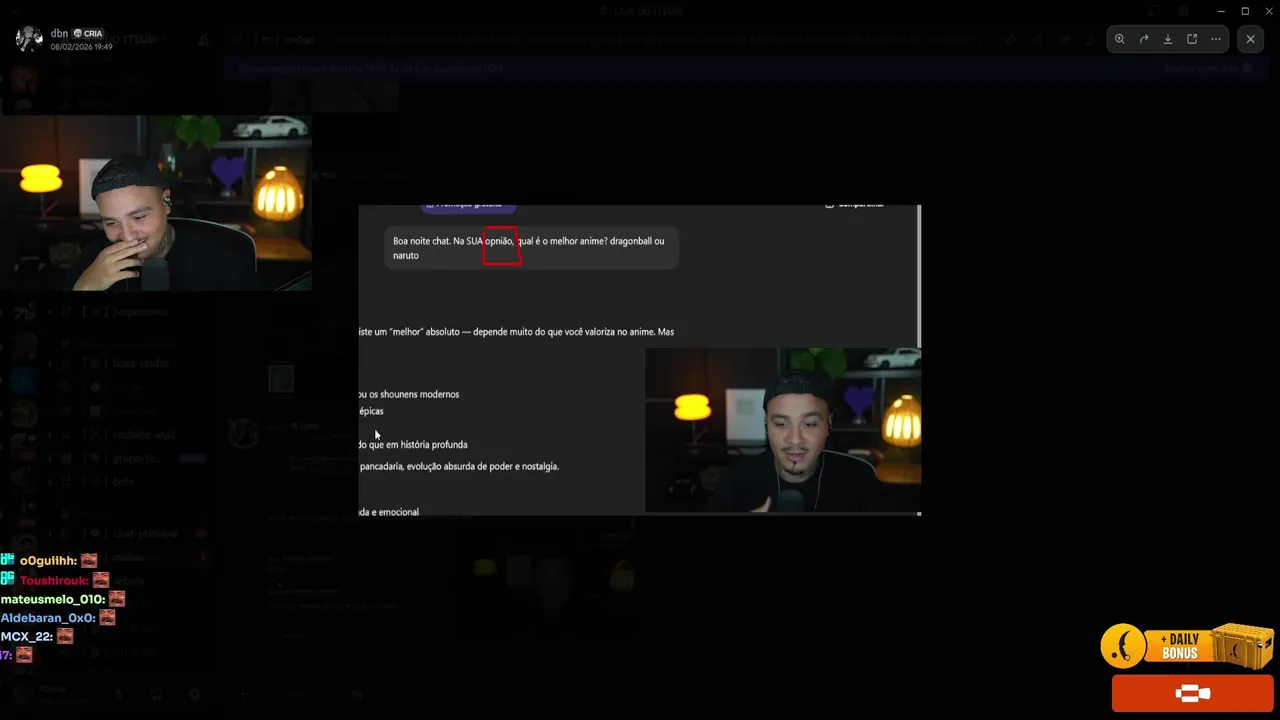Click the CRIA server tag badge
1280x720 pixels.
coord(88,33)
